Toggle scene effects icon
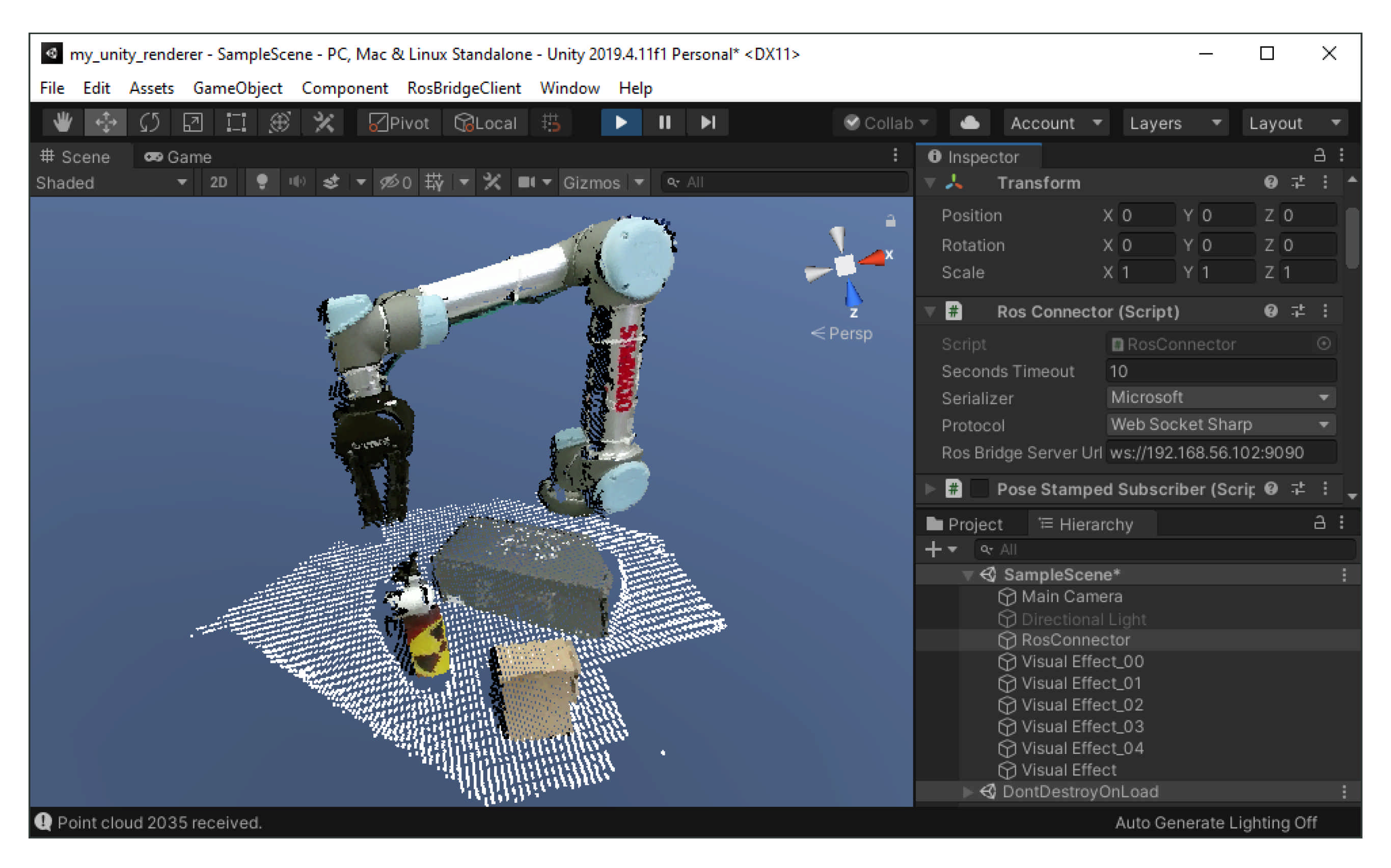 332,183
